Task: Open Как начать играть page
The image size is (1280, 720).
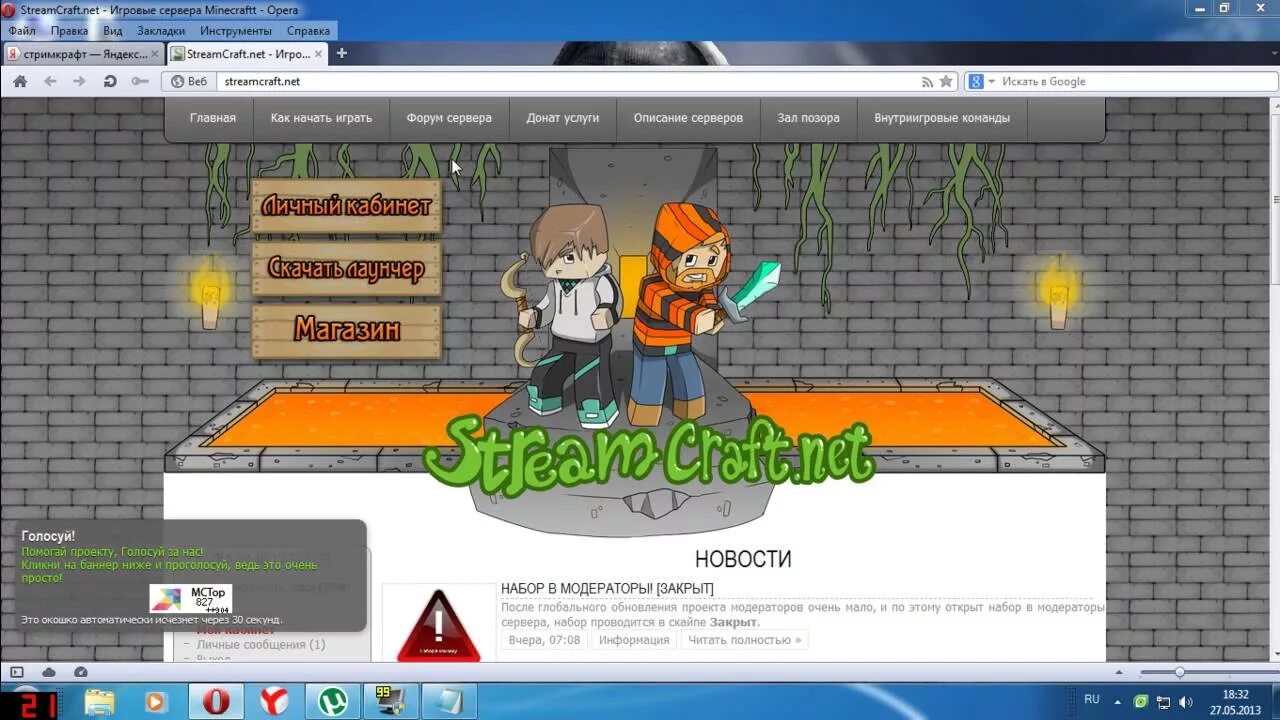Action: (321, 118)
